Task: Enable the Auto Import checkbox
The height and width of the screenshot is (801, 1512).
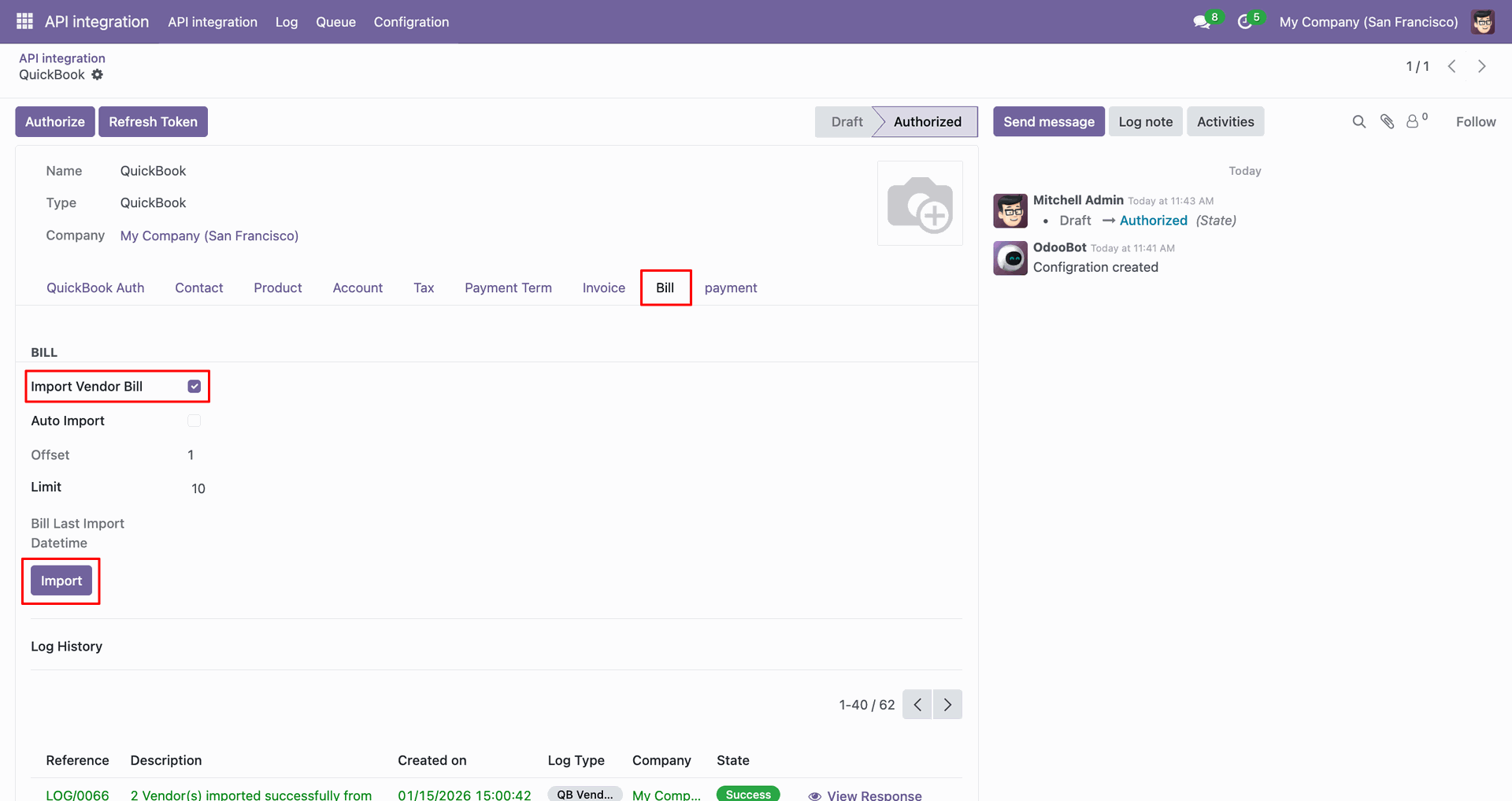Action: tap(195, 421)
